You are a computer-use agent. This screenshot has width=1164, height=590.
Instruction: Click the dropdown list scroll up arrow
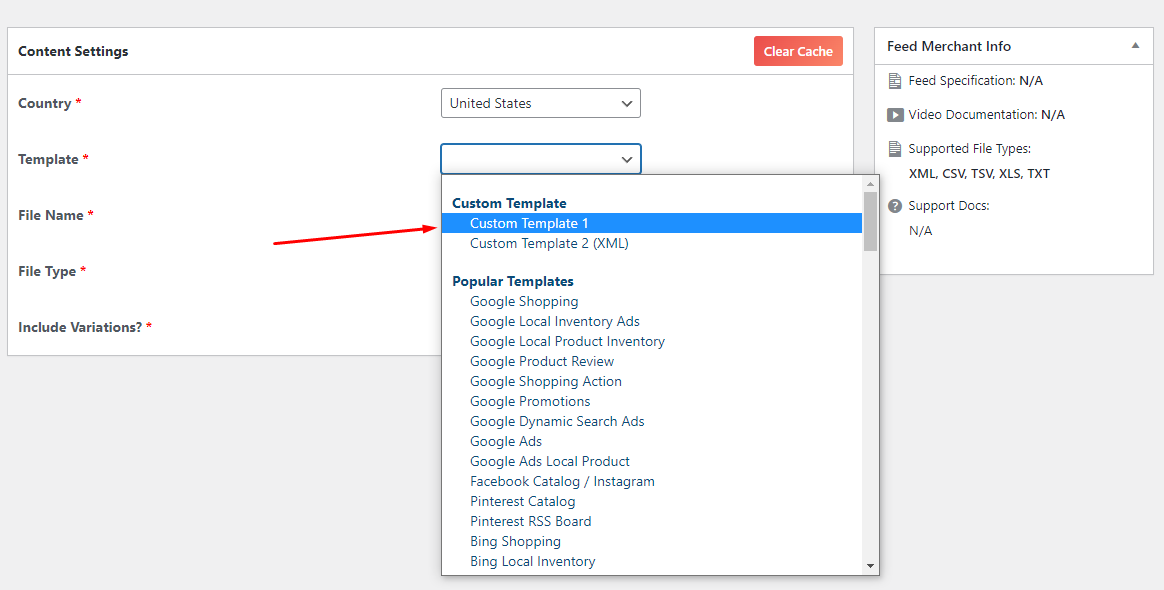870,184
